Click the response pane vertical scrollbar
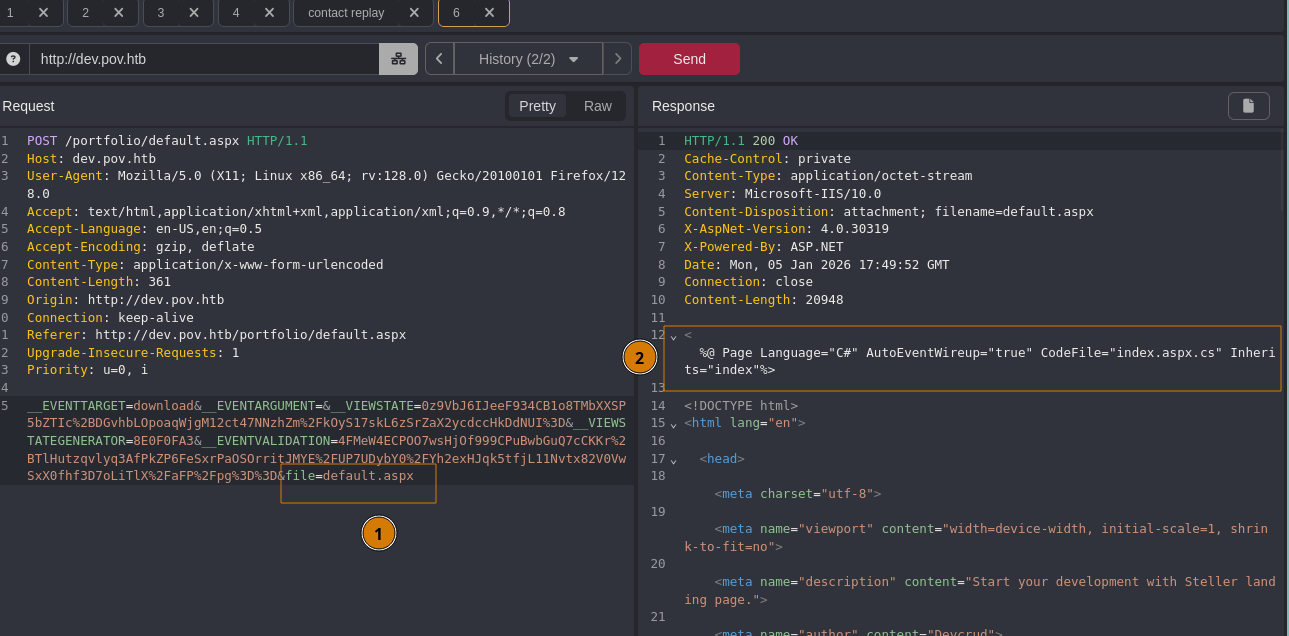 (1284, 170)
